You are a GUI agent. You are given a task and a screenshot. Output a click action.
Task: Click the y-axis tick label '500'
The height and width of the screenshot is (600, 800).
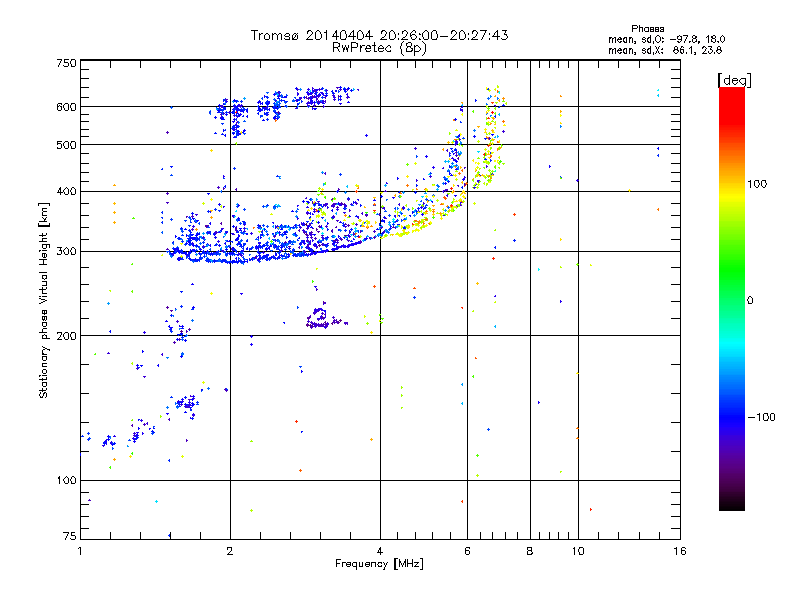pos(66,145)
